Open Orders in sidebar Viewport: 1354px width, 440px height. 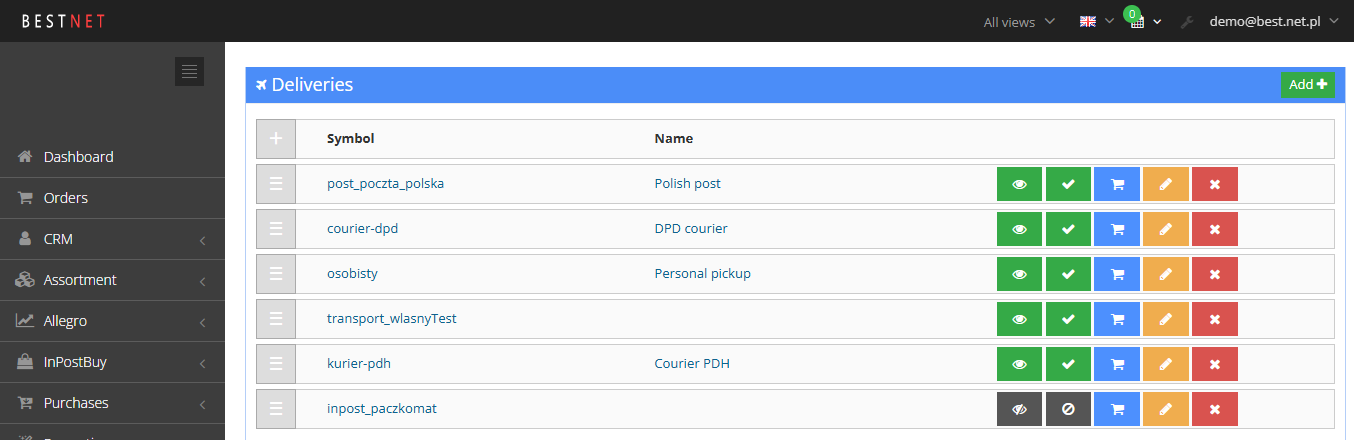click(112, 198)
